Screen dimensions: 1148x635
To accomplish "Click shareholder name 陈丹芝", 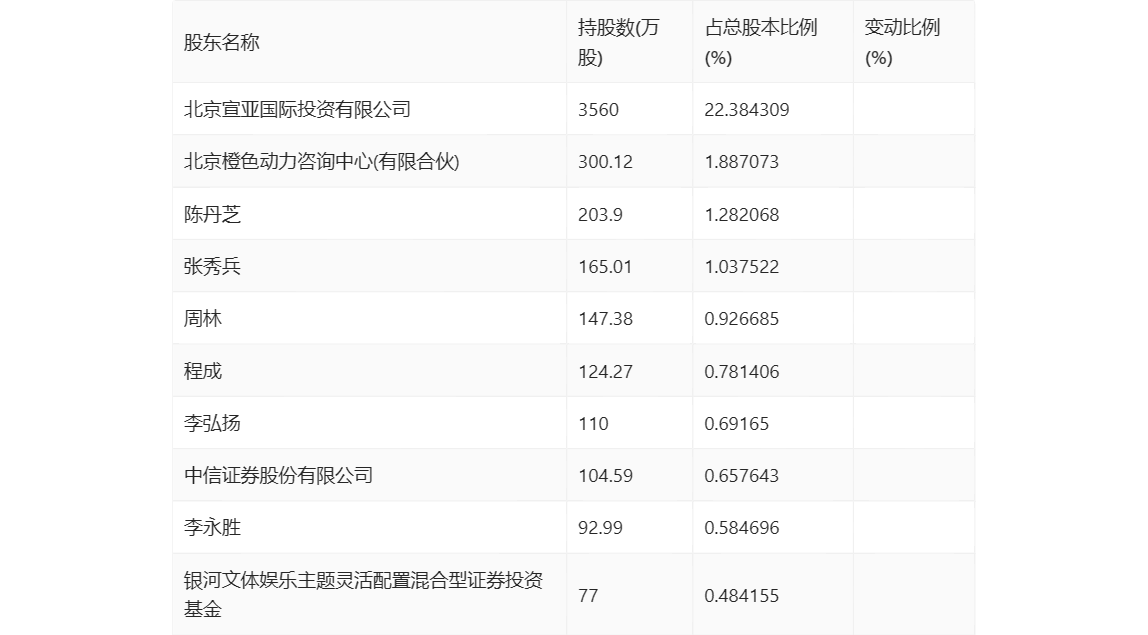I will 212,215.
